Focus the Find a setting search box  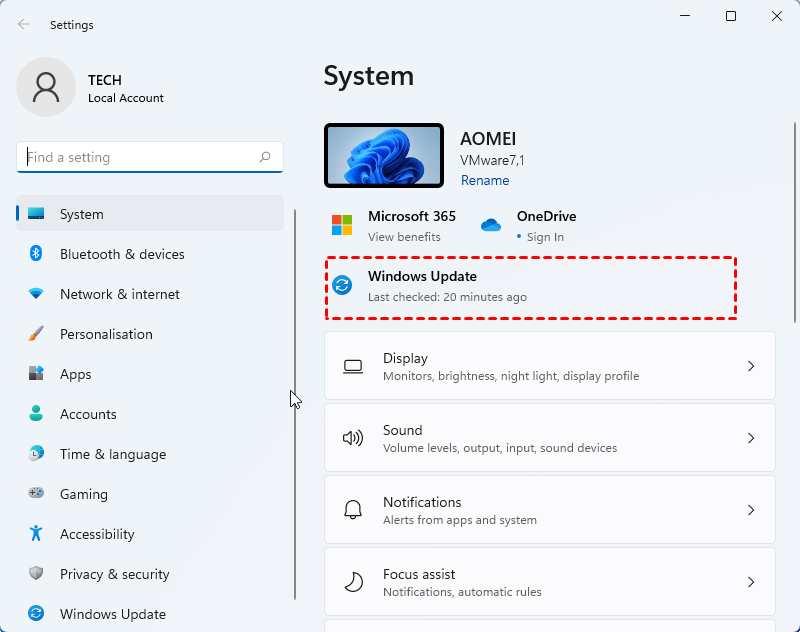pos(149,157)
